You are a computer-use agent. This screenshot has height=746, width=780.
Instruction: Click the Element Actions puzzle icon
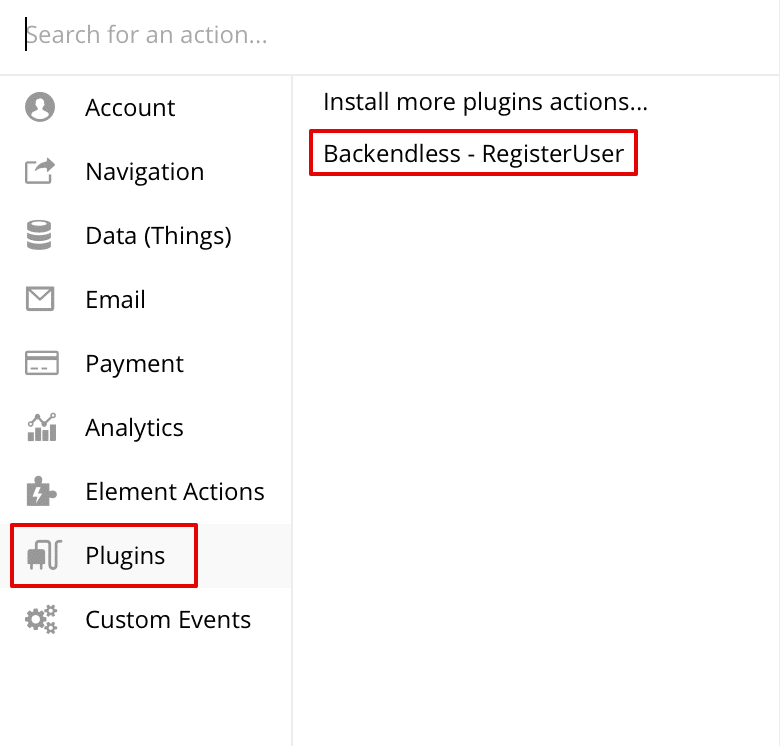[41, 492]
